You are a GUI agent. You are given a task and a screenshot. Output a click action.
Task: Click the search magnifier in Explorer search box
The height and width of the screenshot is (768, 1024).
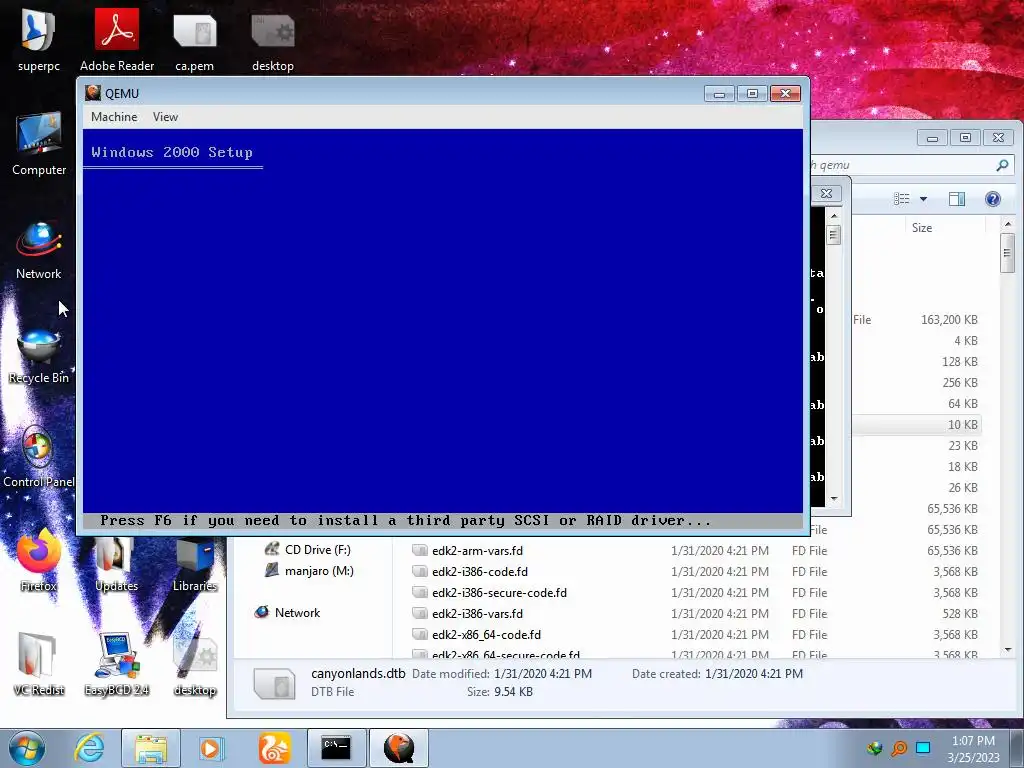1002,165
